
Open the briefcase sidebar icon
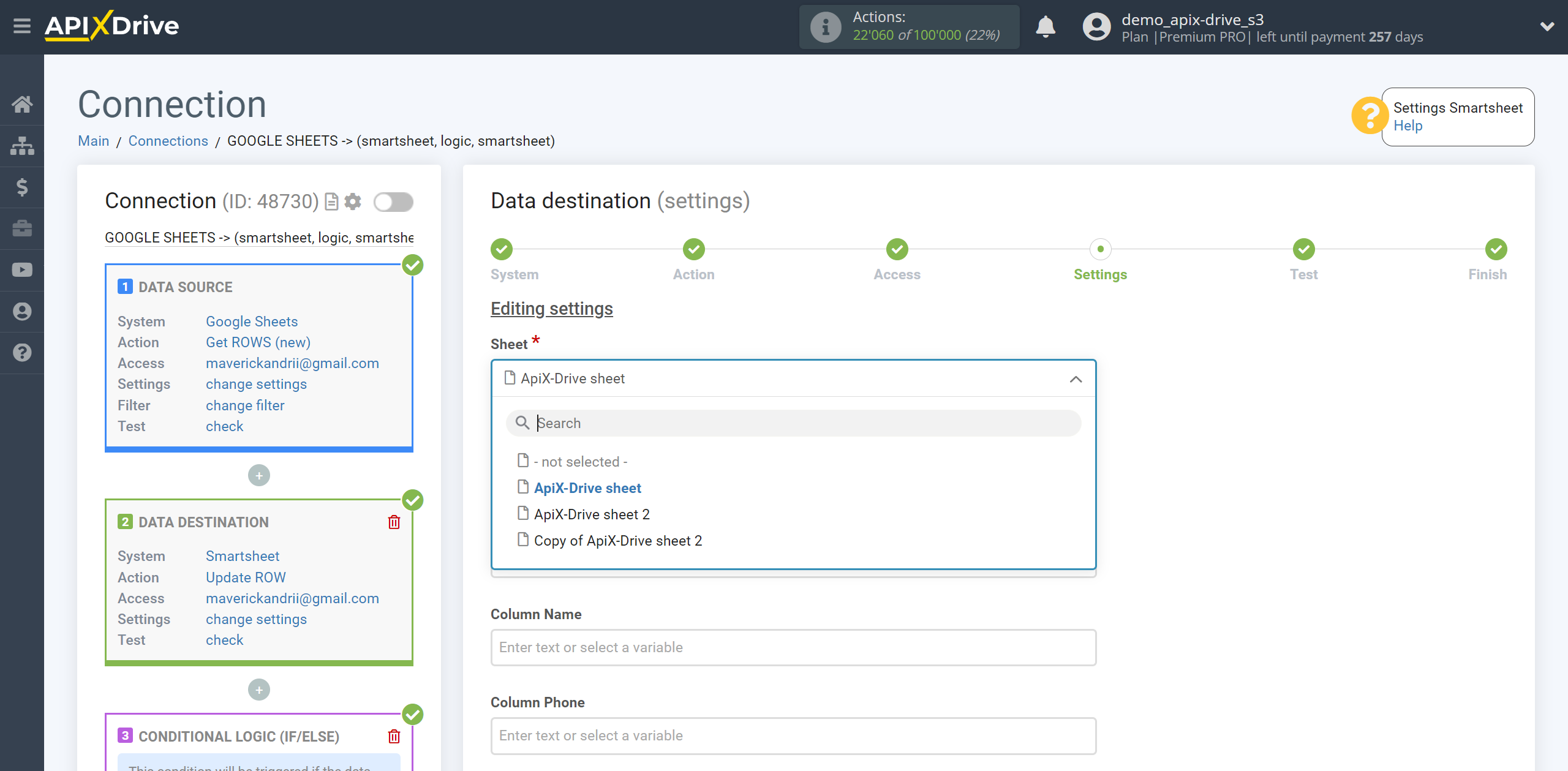[22, 228]
